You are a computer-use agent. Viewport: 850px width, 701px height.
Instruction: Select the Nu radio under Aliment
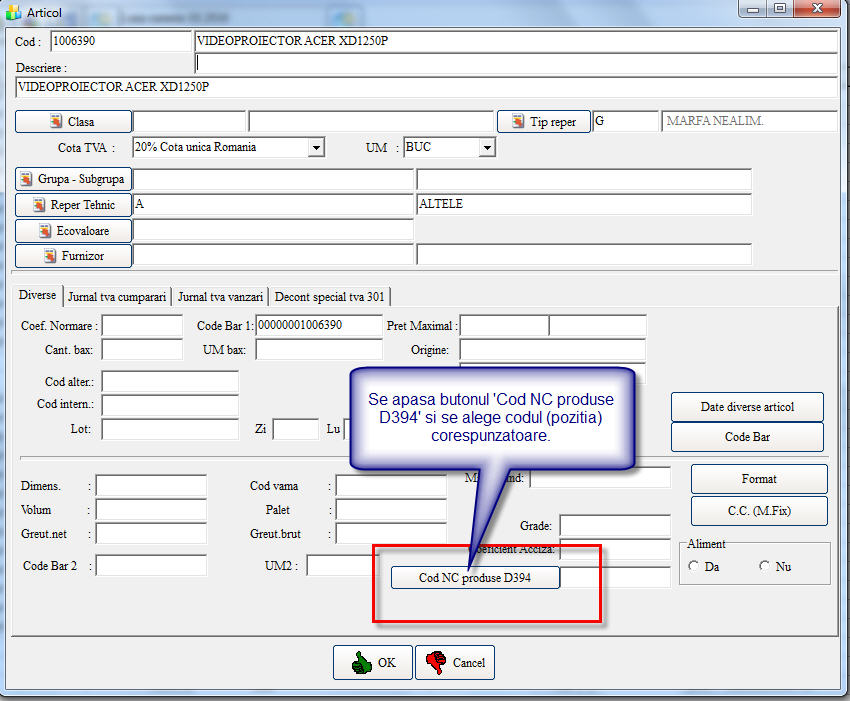point(765,566)
